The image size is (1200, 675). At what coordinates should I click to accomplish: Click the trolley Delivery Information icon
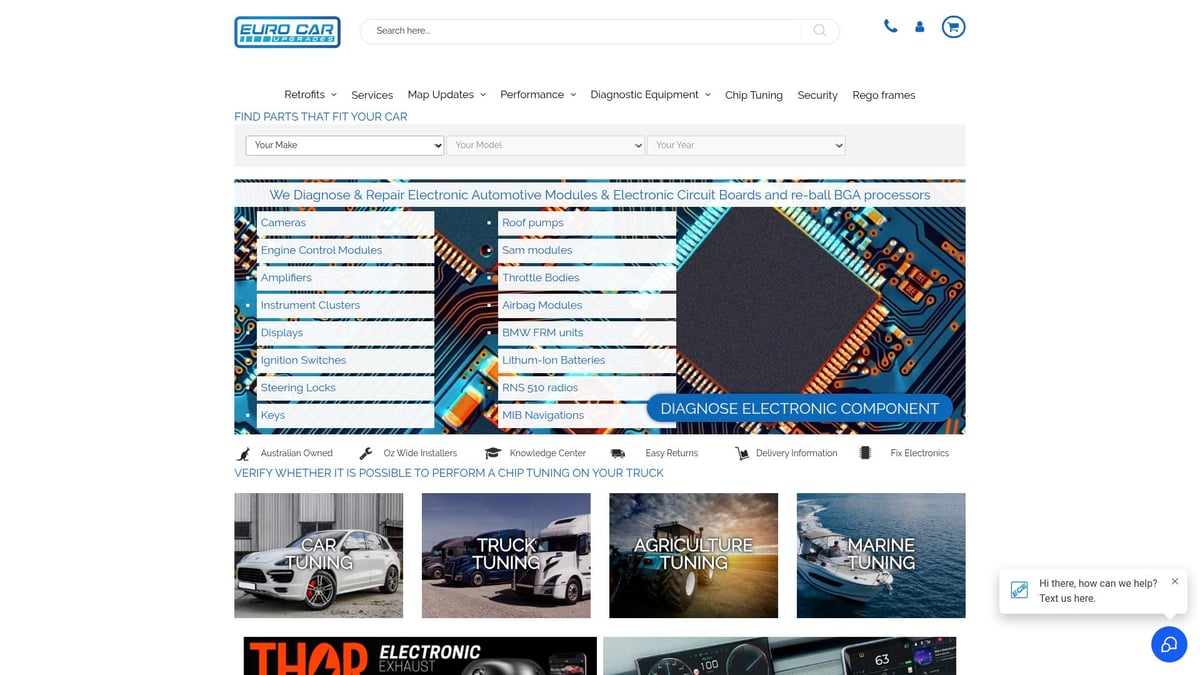[x=742, y=453]
